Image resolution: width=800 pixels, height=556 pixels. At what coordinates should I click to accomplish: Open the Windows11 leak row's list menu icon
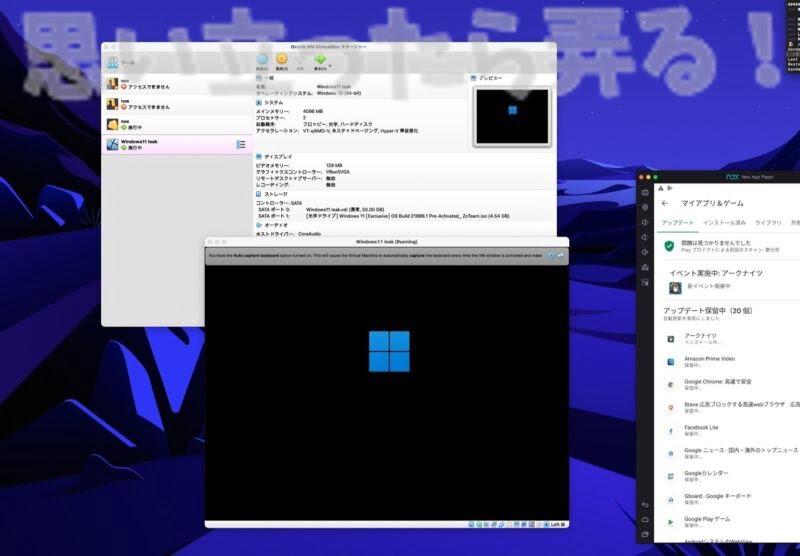241,145
